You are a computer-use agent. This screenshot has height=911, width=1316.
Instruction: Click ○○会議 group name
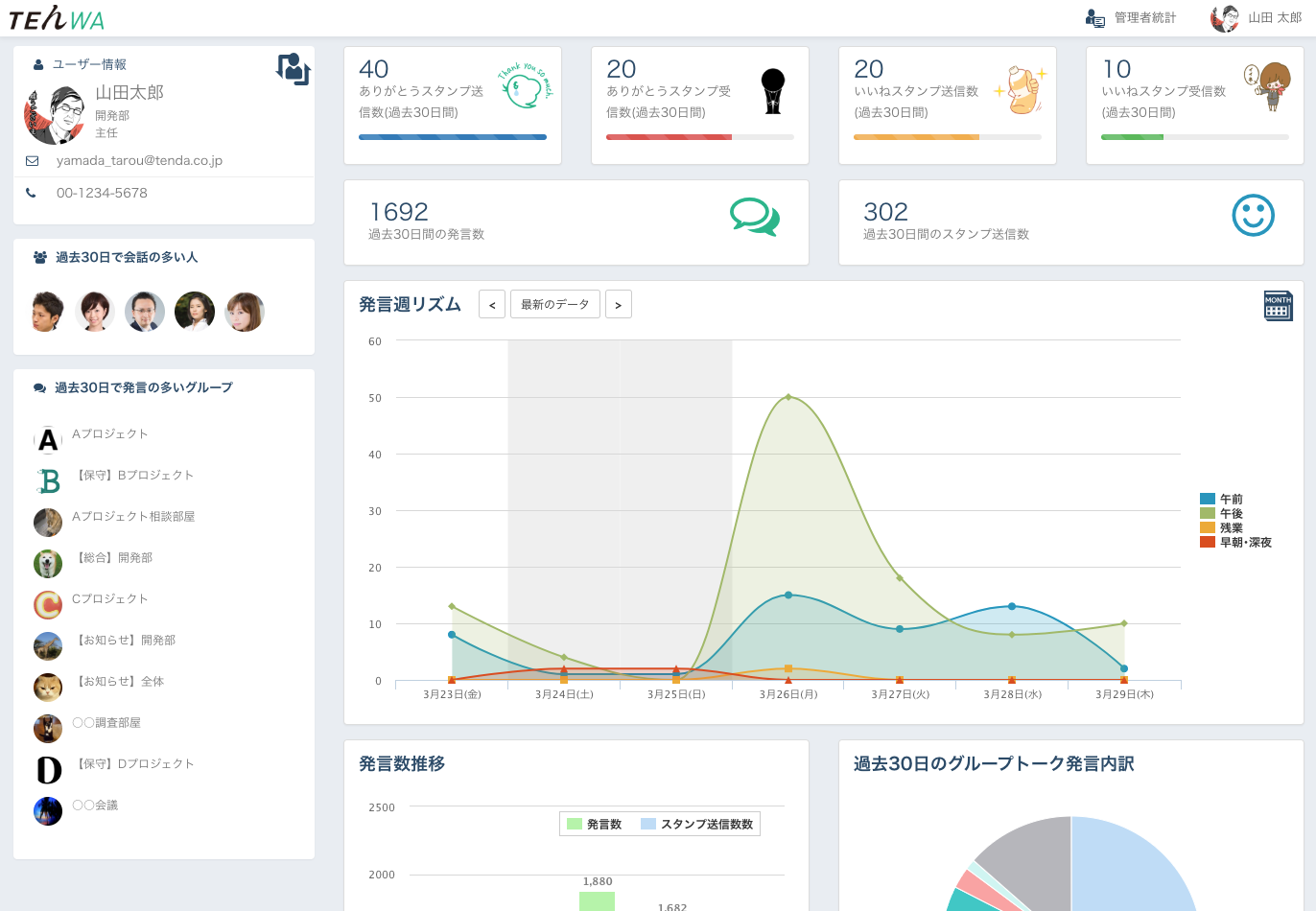coord(95,805)
